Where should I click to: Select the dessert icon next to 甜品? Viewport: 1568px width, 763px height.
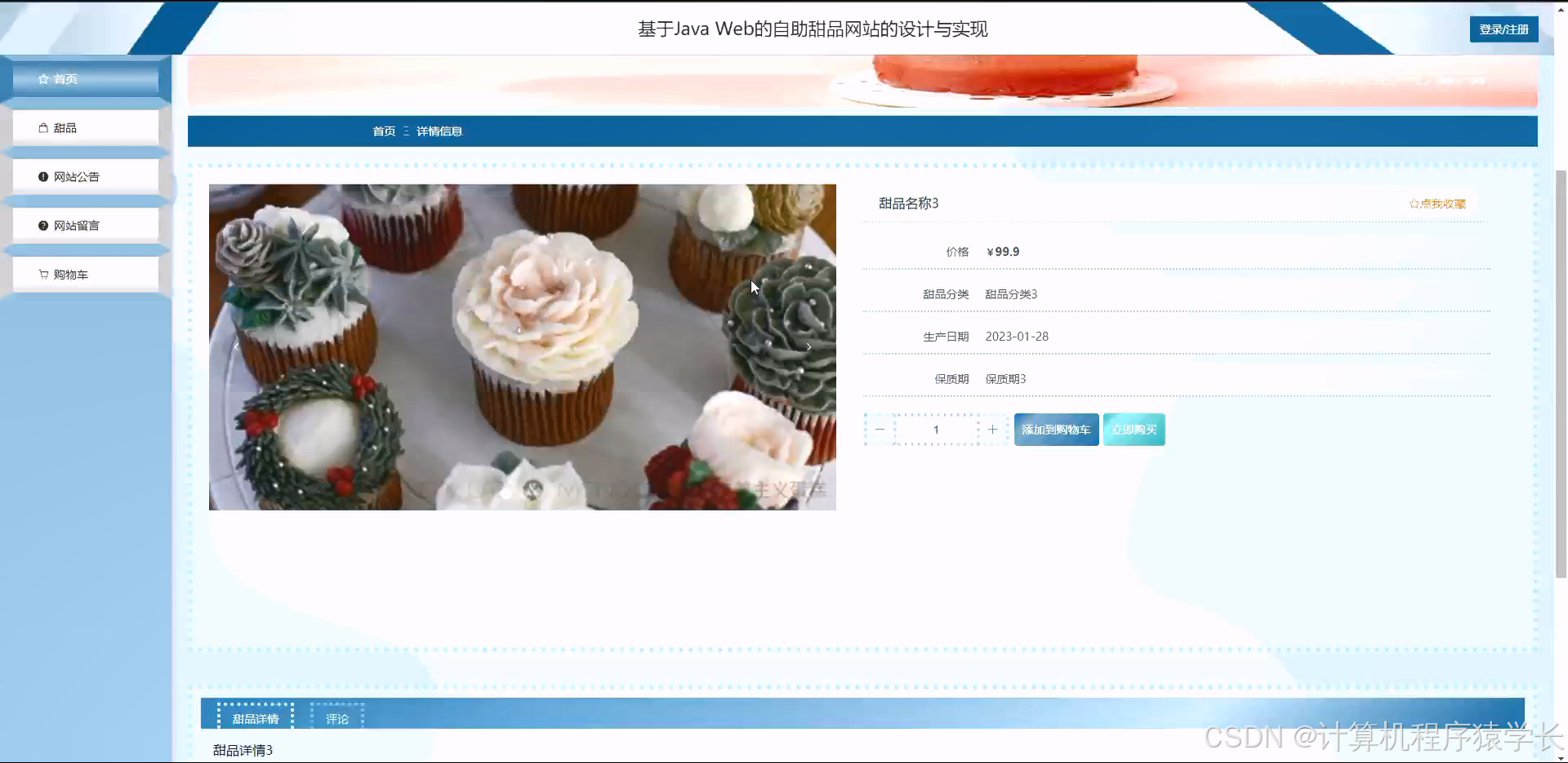click(43, 127)
